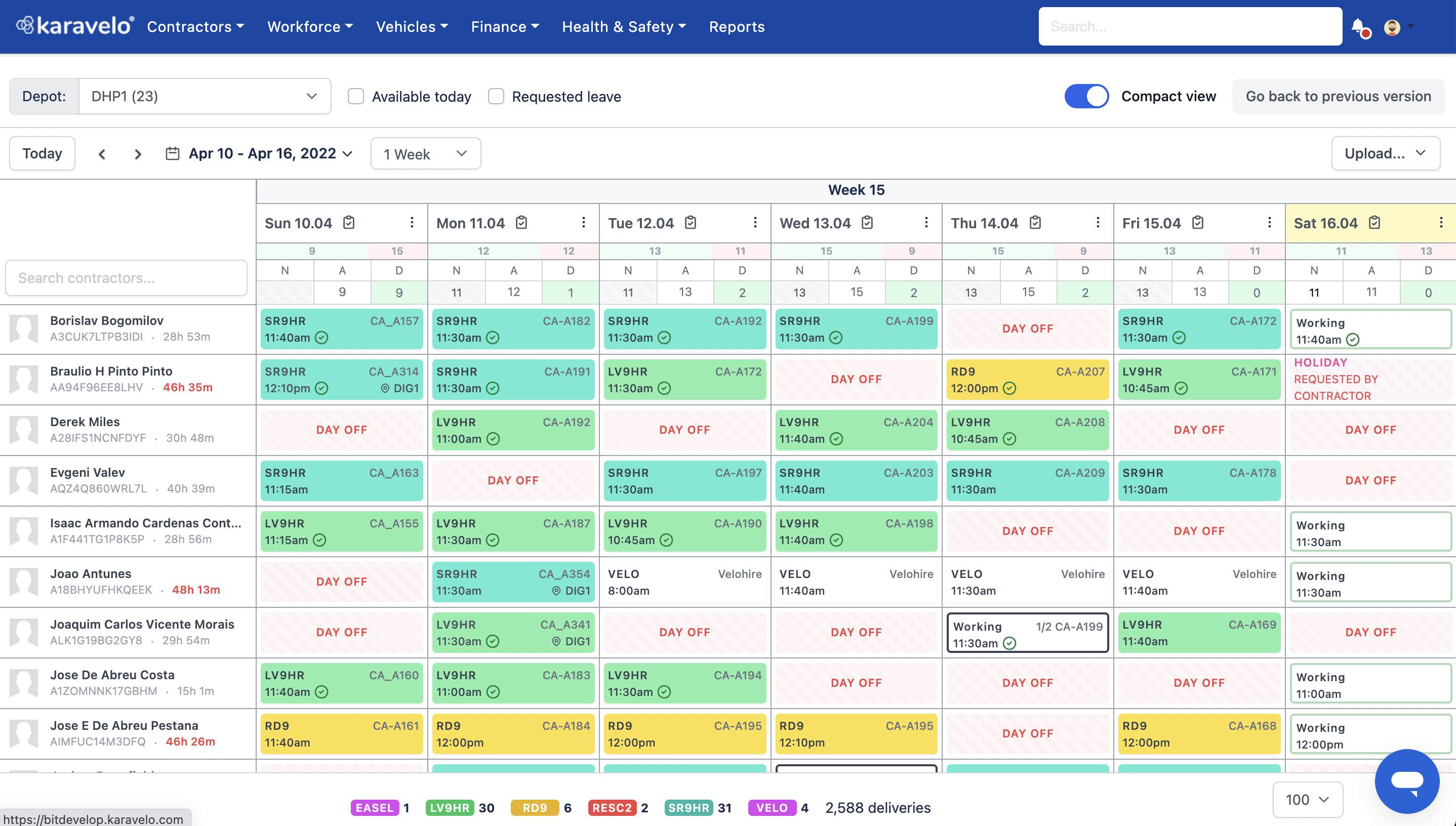This screenshot has height=826, width=1456.
Task: Click clipboard icon beside Mon 11.04
Action: [x=521, y=222]
